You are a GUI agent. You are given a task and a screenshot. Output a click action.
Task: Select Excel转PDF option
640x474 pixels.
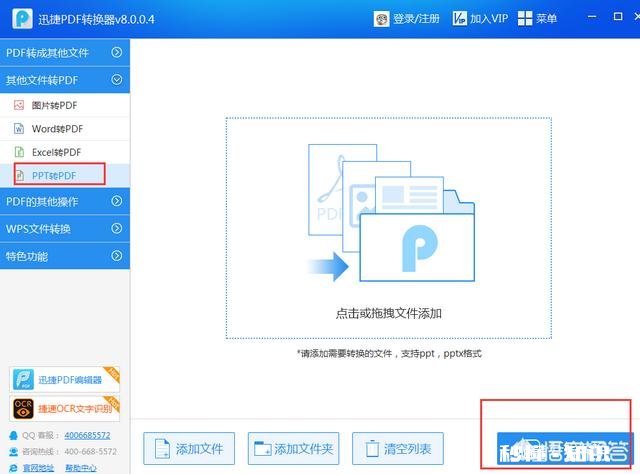pyautogui.click(x=65, y=152)
